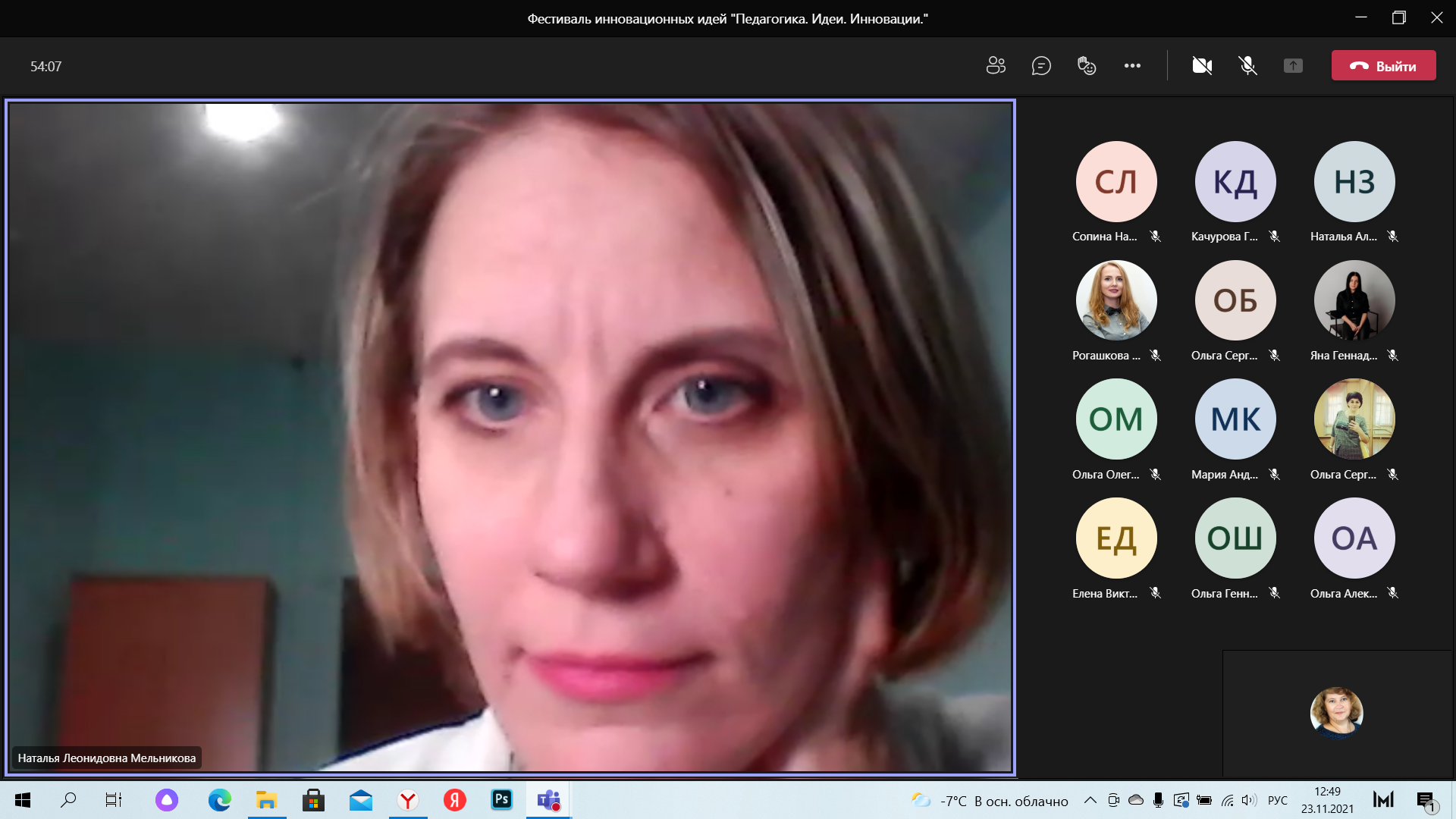Click the ОШ Ольга Генн... avatar
The width and height of the screenshot is (1456, 819).
coord(1235,538)
